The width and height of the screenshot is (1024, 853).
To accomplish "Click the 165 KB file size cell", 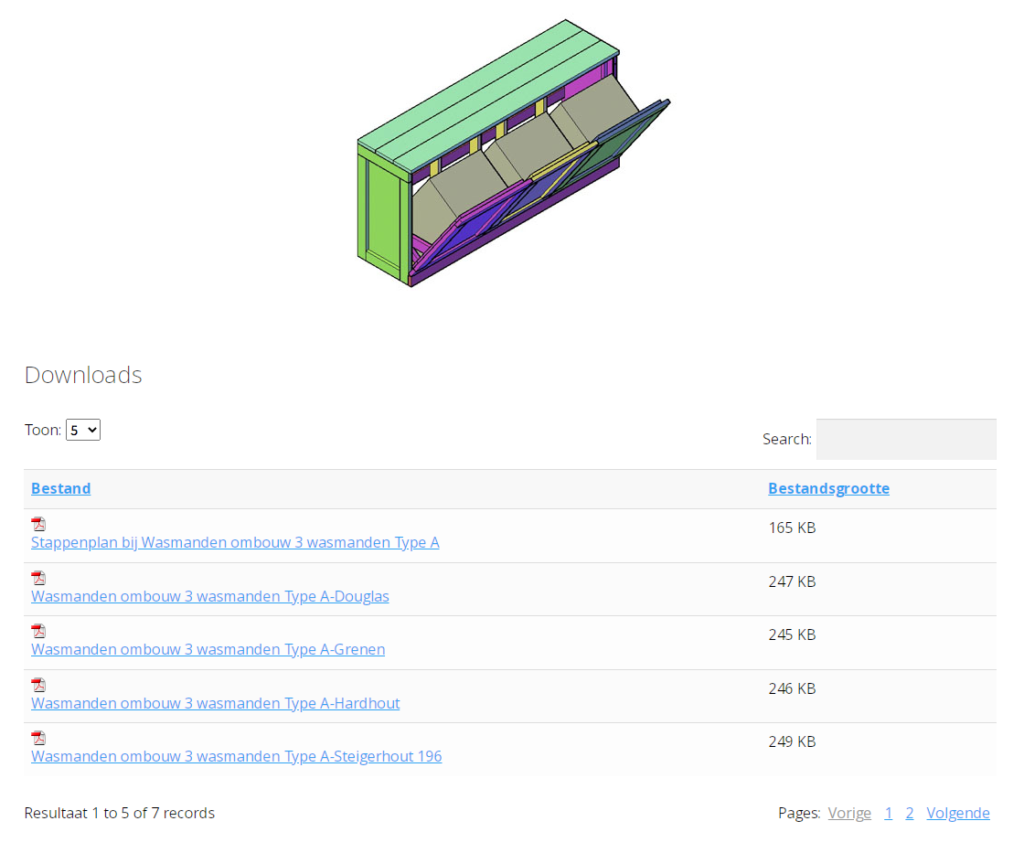I will pos(792,528).
